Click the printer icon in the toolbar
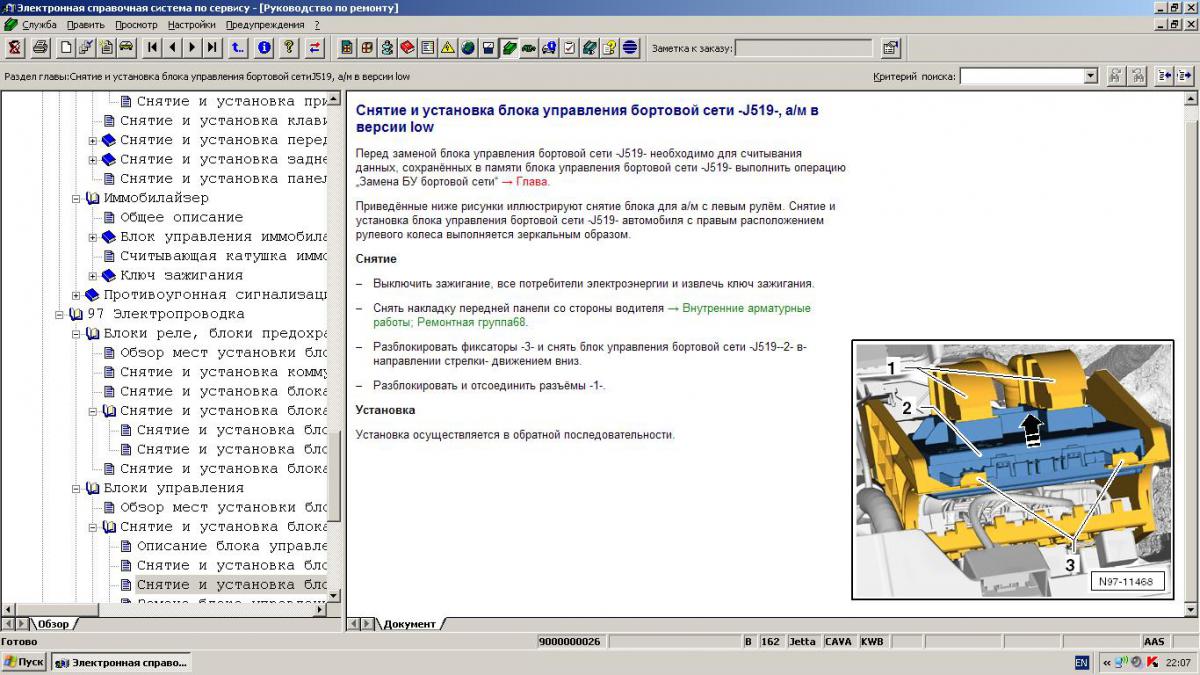1200x675 pixels. (x=40, y=47)
